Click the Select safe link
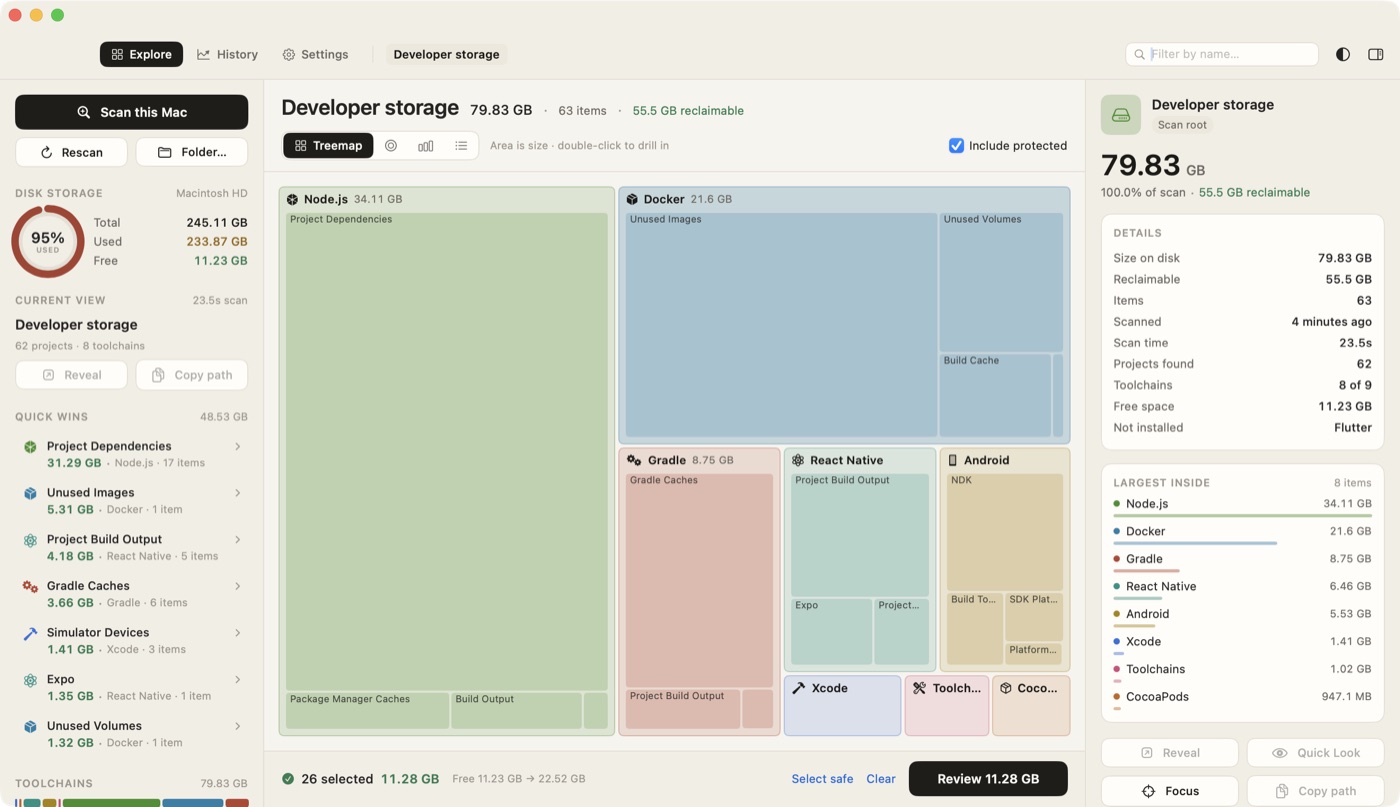Viewport: 1400px width, 807px height. [x=822, y=779]
